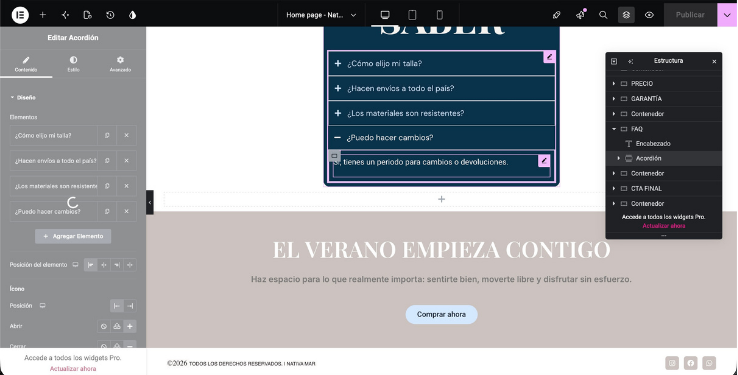Viewport: 738px width, 375px height.
Task: Set element position to start alignment
Action: pyautogui.click(x=90, y=265)
